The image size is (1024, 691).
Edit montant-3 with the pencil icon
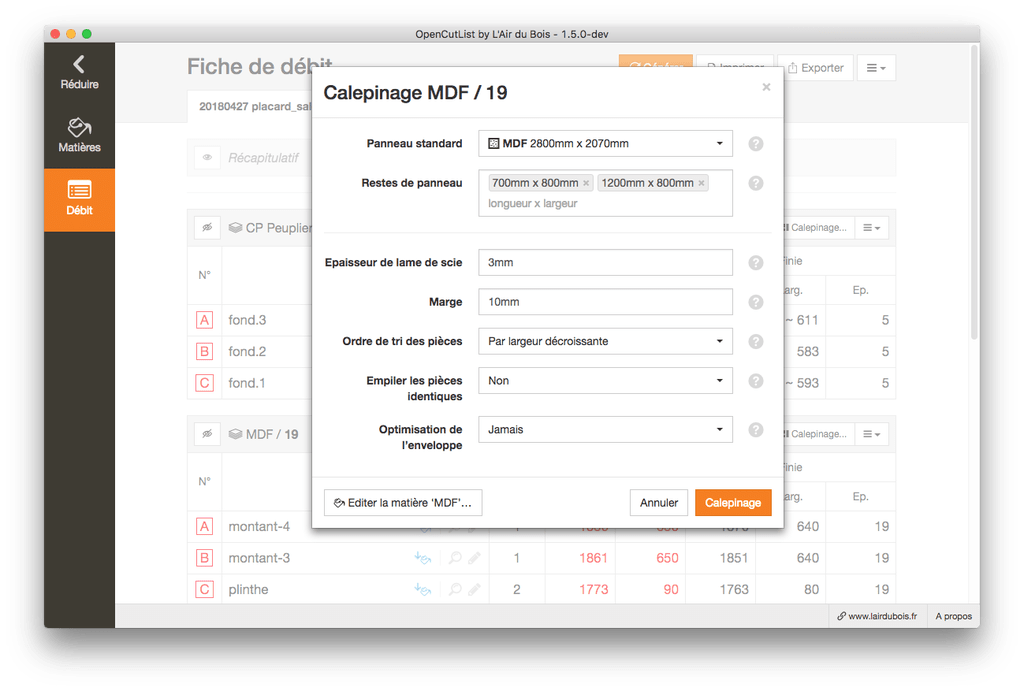[x=474, y=558]
